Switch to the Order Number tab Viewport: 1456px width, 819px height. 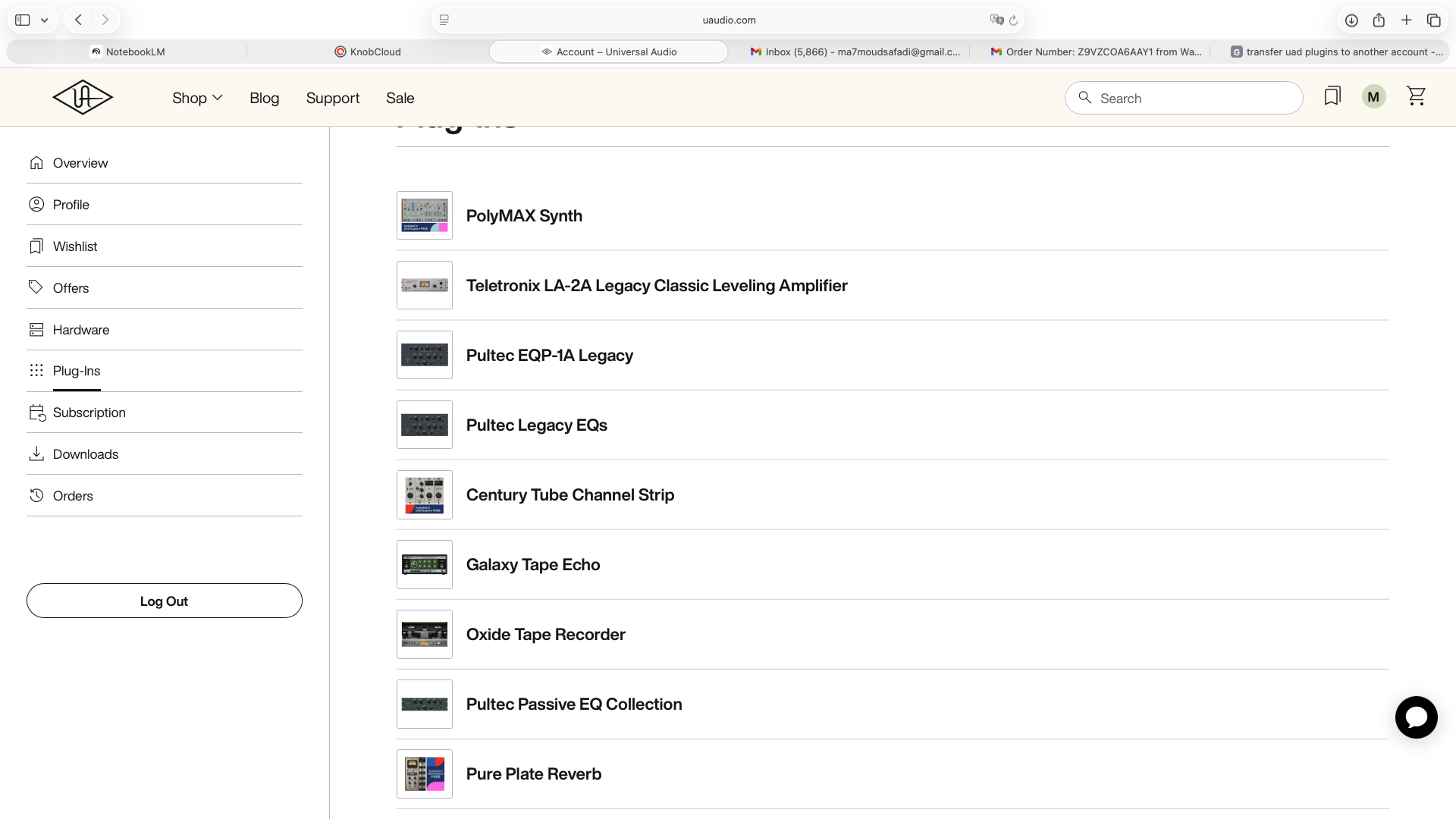coord(1096,52)
